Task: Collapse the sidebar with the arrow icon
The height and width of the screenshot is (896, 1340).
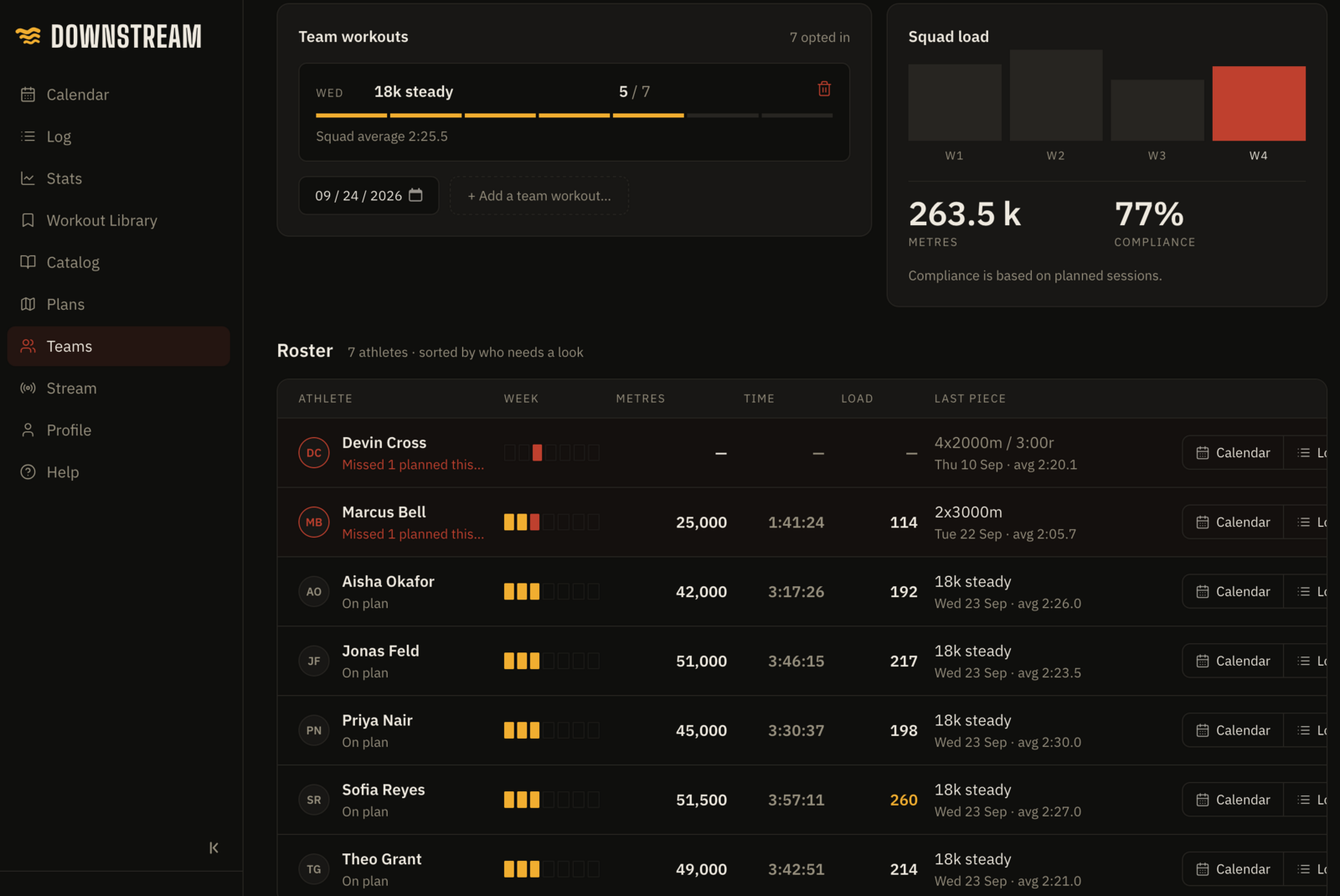Action: (214, 847)
